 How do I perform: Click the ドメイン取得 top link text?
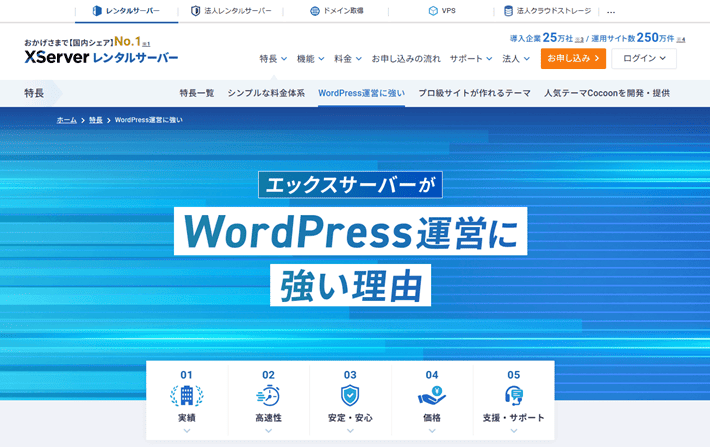click(343, 11)
